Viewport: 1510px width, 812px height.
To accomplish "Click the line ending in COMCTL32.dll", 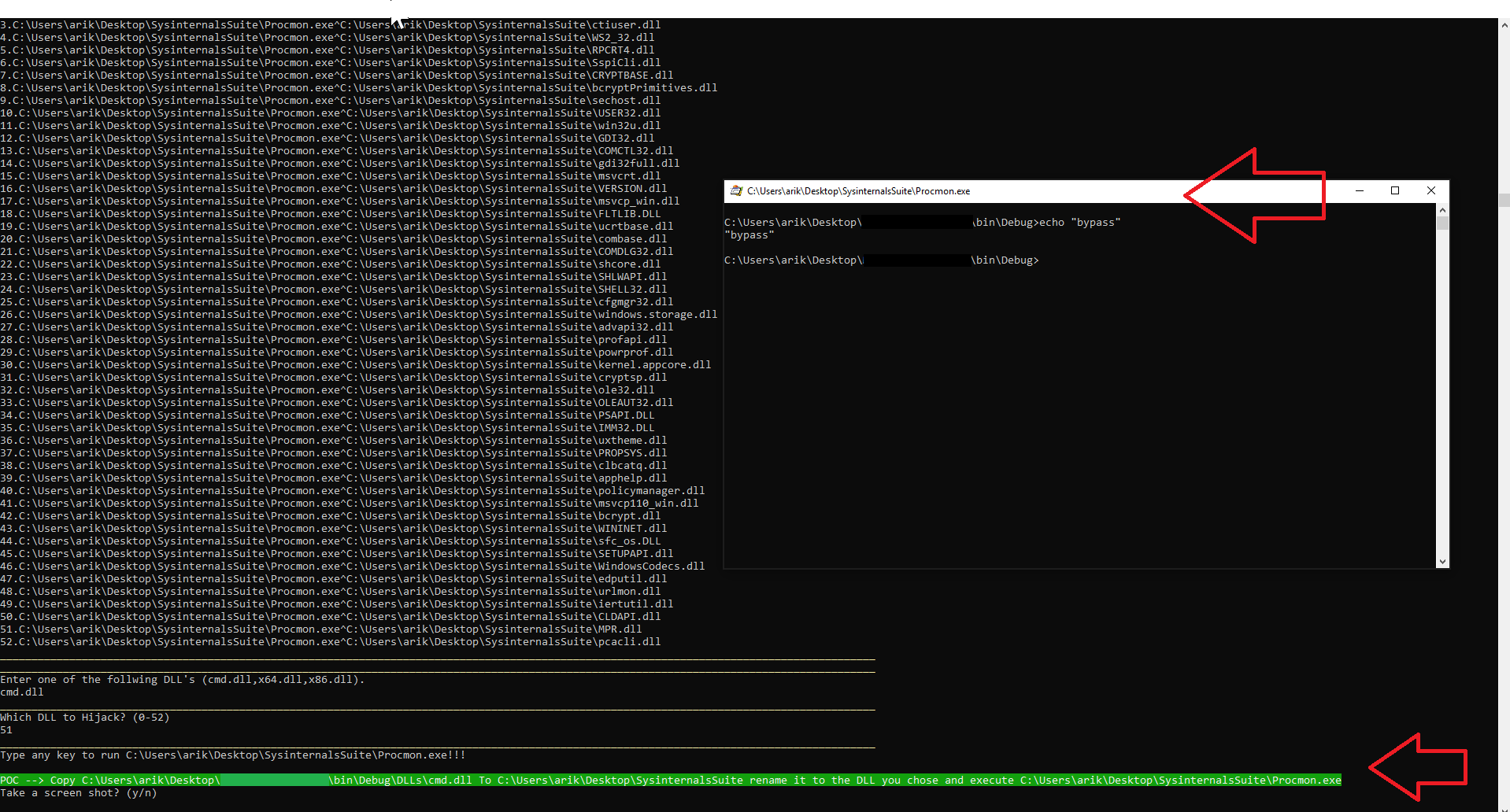I will tap(337, 151).
